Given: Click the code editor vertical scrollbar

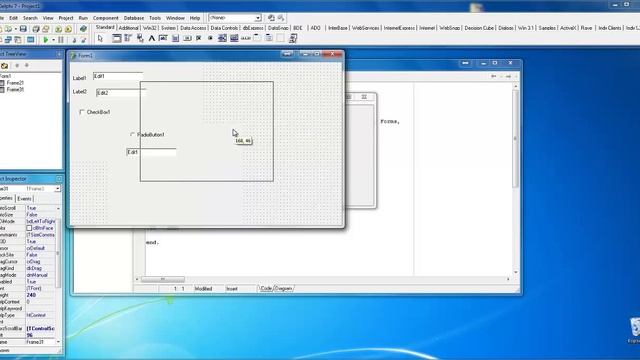Looking at the screenshot, I should click(x=516, y=179).
